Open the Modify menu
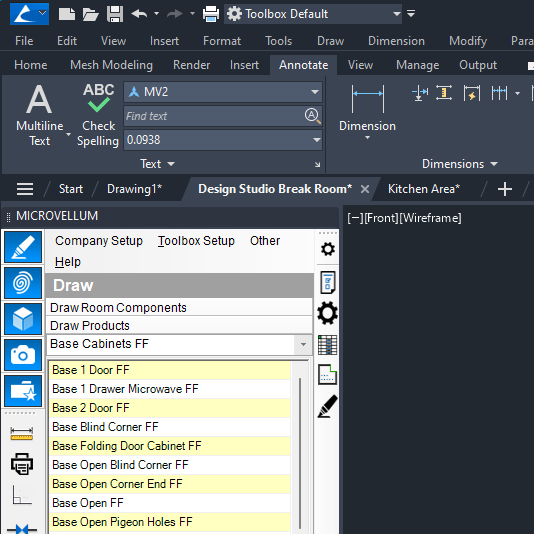Screen dimensions: 534x534 pos(468,41)
